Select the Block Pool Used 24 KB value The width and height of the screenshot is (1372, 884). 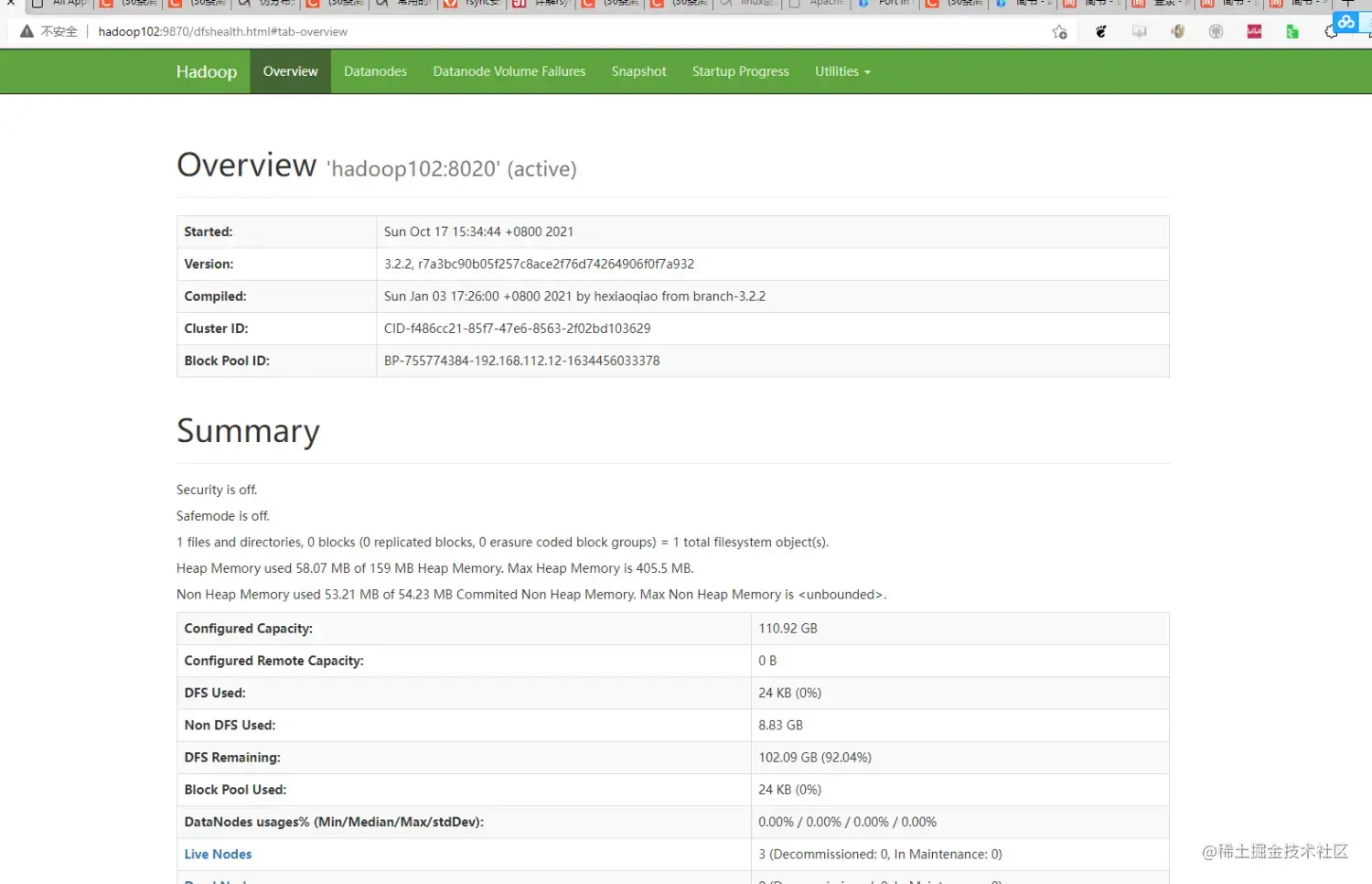pos(789,790)
